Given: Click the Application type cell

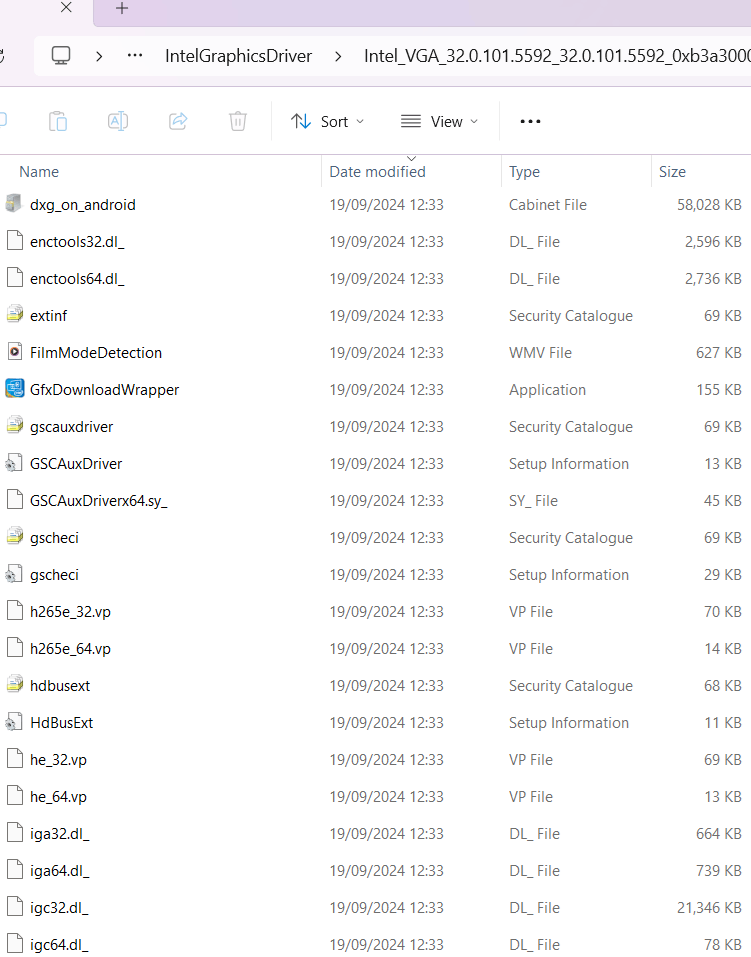Looking at the screenshot, I should tap(548, 389).
